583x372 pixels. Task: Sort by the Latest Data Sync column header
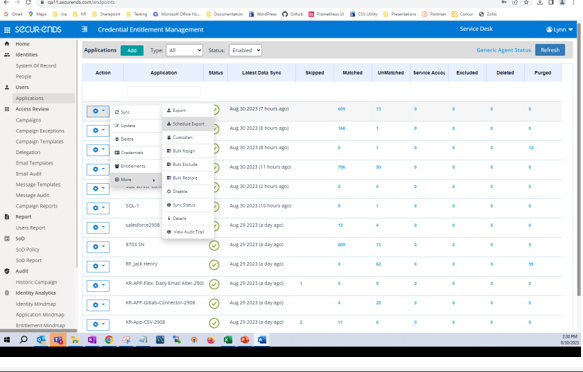click(261, 73)
